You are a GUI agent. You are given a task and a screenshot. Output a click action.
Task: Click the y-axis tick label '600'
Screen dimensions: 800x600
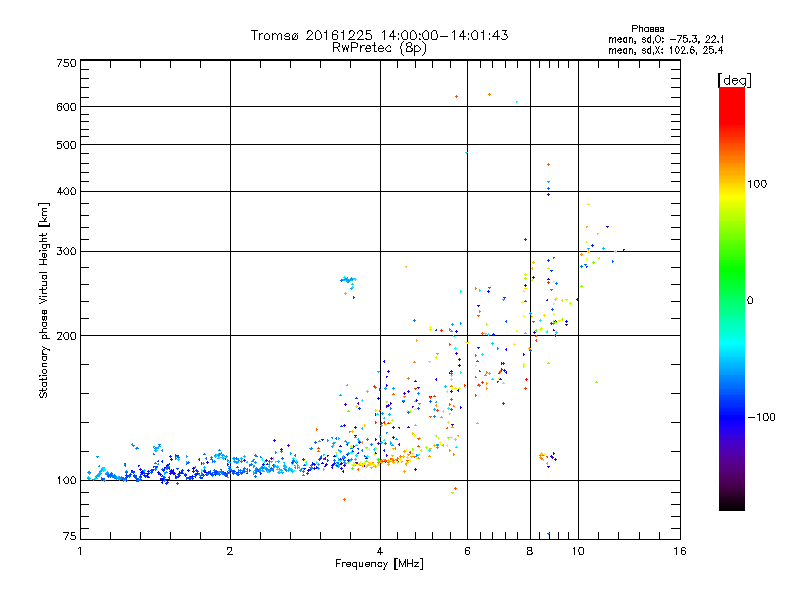pyautogui.click(x=66, y=107)
